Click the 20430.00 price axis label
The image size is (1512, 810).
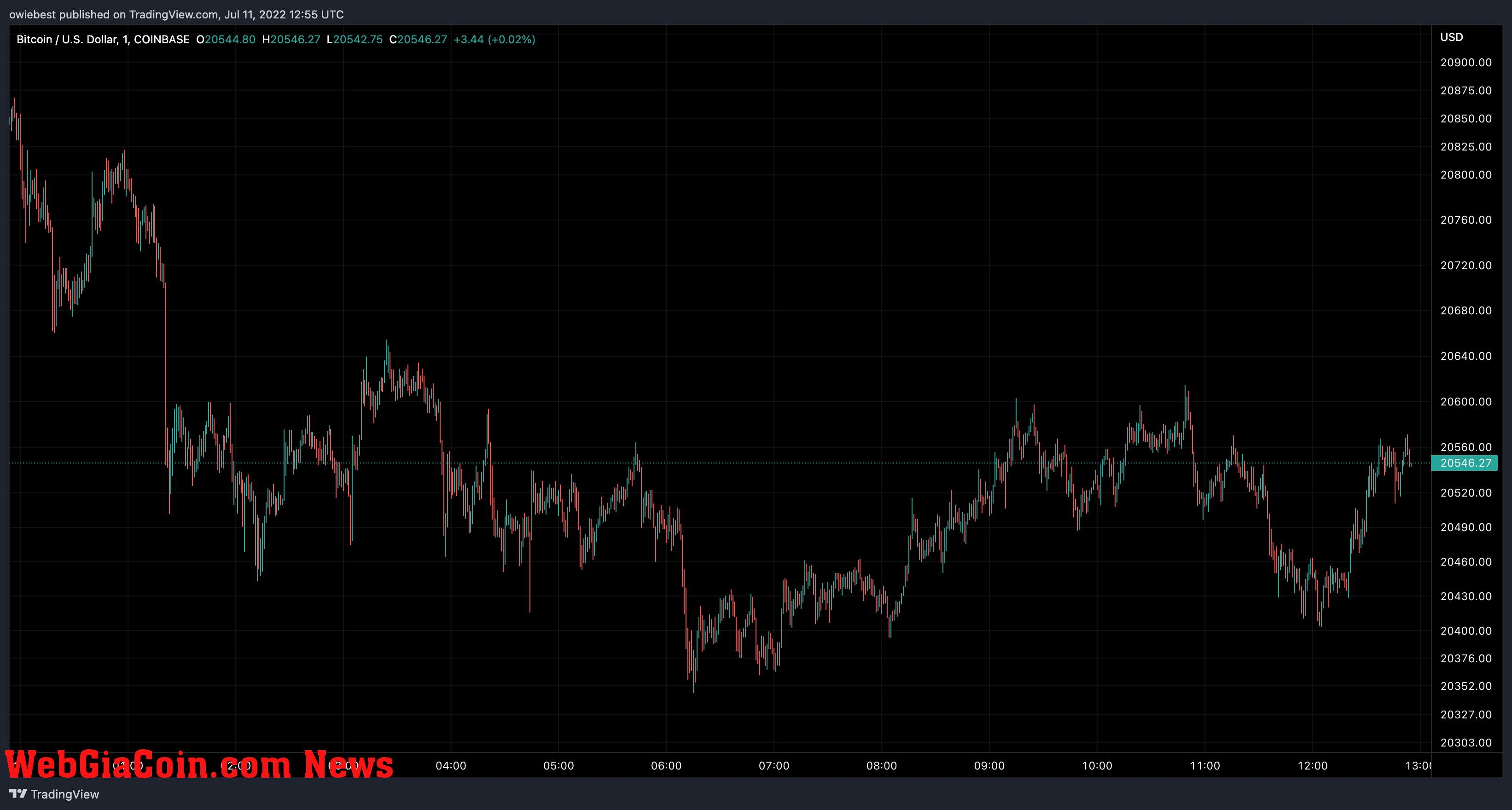point(1465,596)
